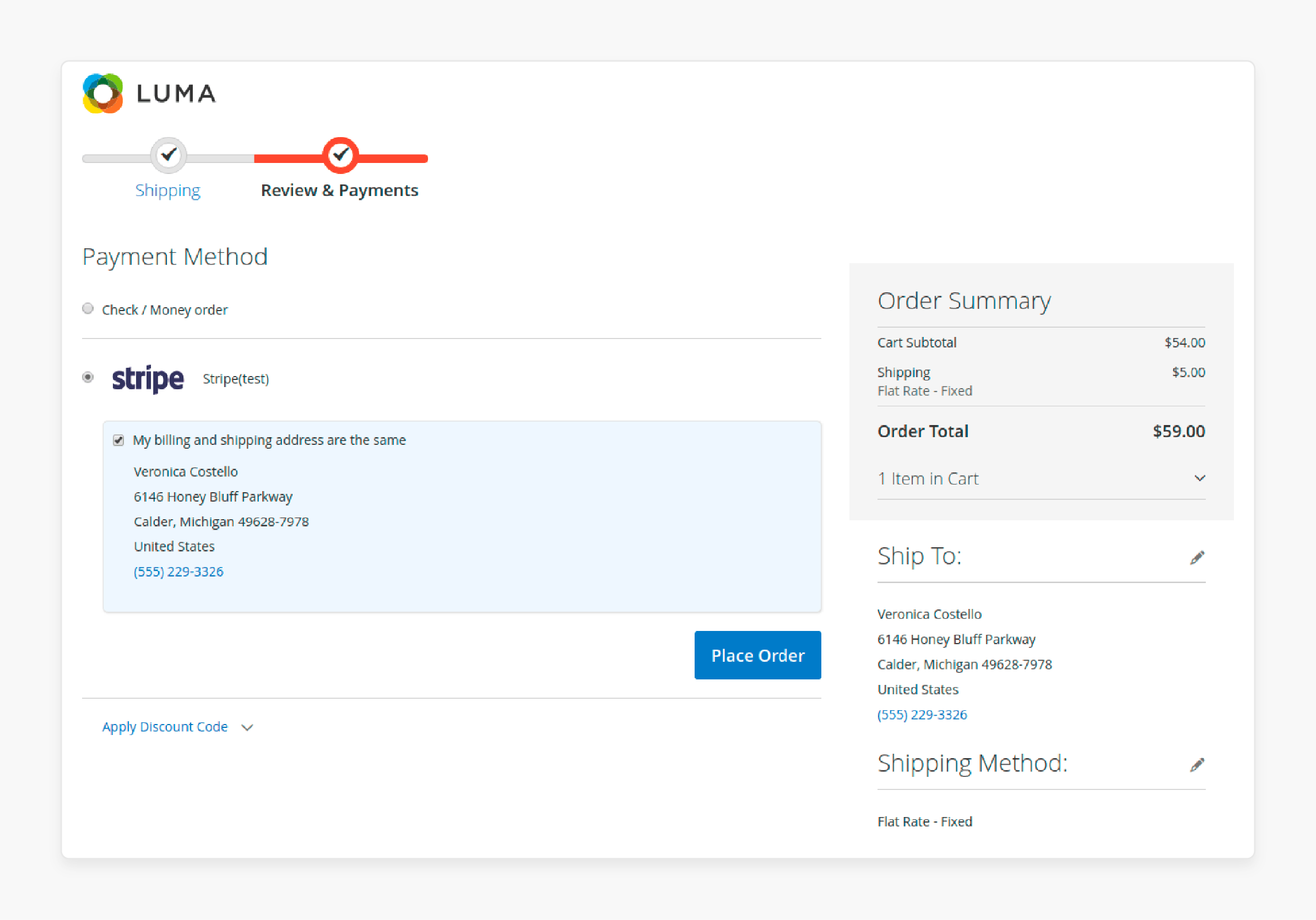Click the edit pencil icon next to Shipping Method
1316x920 pixels.
[1196, 764]
